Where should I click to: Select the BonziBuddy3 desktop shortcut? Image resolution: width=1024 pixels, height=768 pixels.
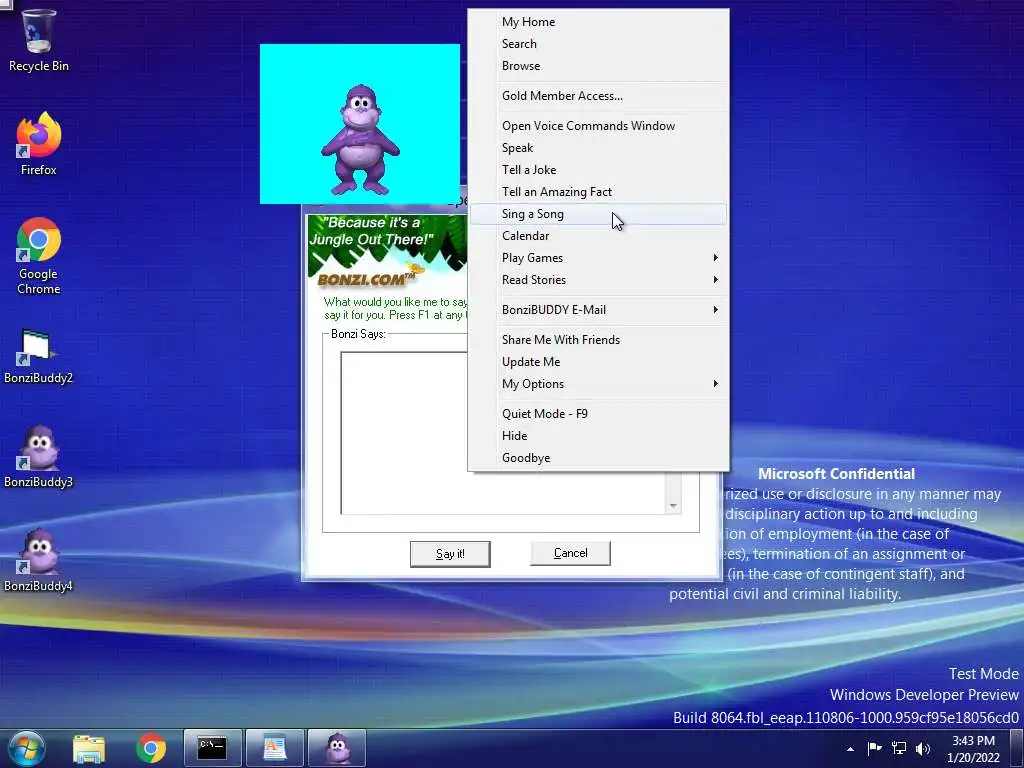[39, 457]
